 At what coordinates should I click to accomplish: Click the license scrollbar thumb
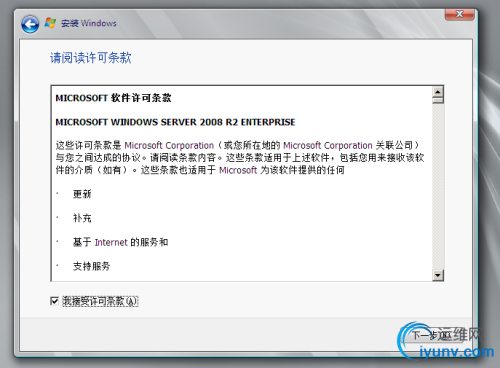(438, 100)
